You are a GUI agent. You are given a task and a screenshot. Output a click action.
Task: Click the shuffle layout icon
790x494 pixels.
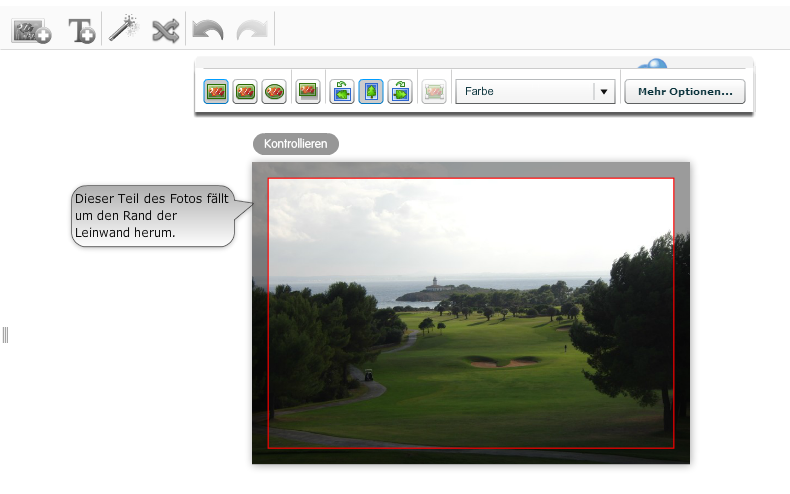pyautogui.click(x=165, y=31)
